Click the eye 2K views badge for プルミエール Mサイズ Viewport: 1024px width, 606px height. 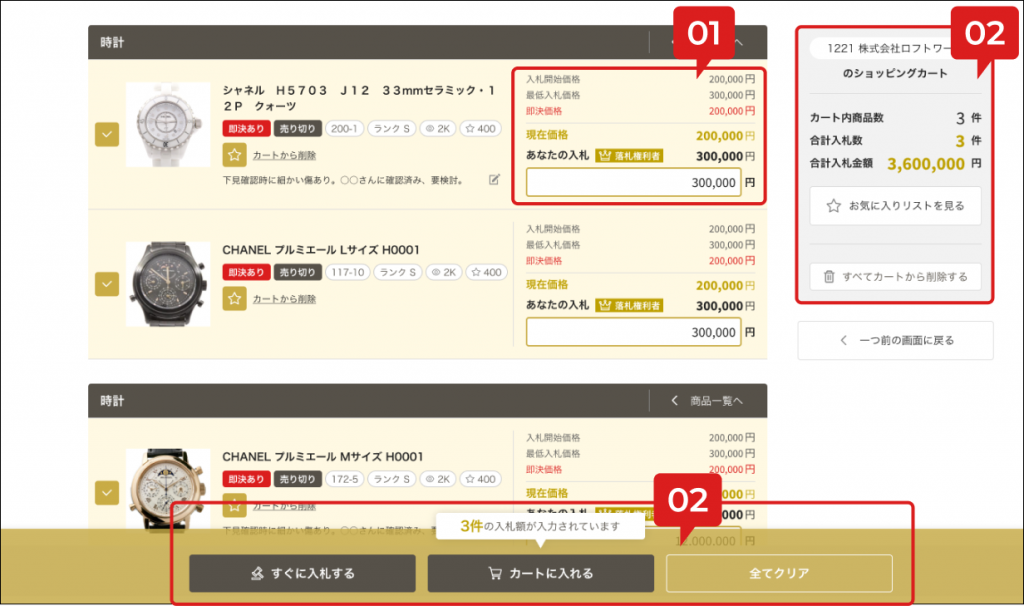[438, 479]
